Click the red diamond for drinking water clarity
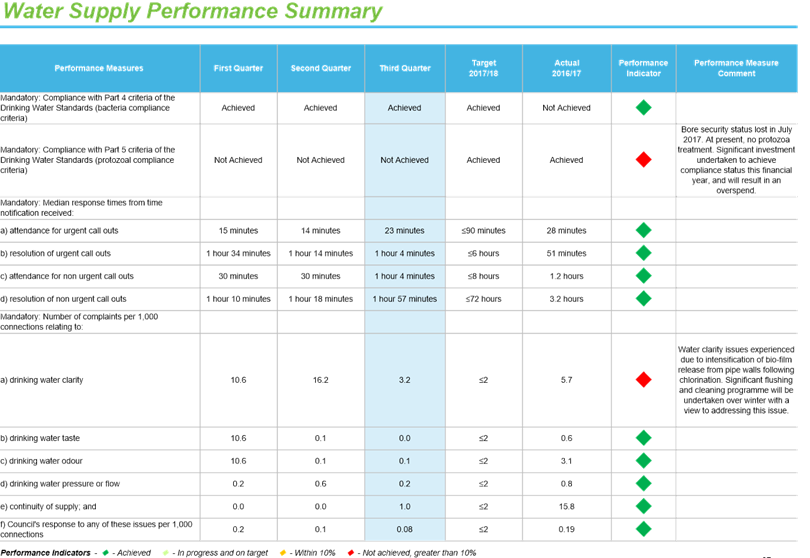This screenshot has width=810, height=558. tap(643, 380)
